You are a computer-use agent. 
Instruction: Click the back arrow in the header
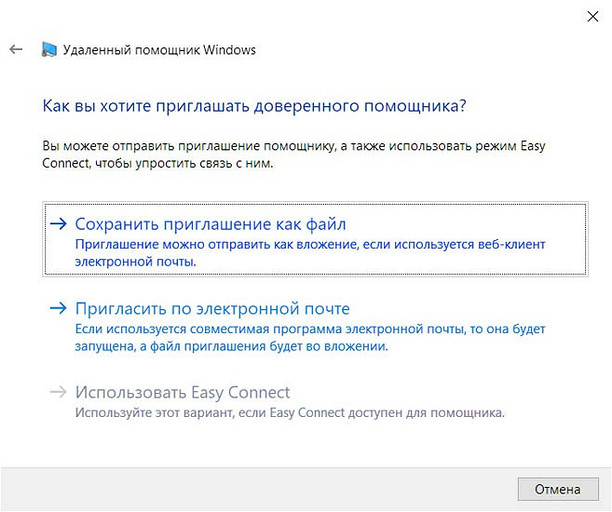click(x=15, y=49)
